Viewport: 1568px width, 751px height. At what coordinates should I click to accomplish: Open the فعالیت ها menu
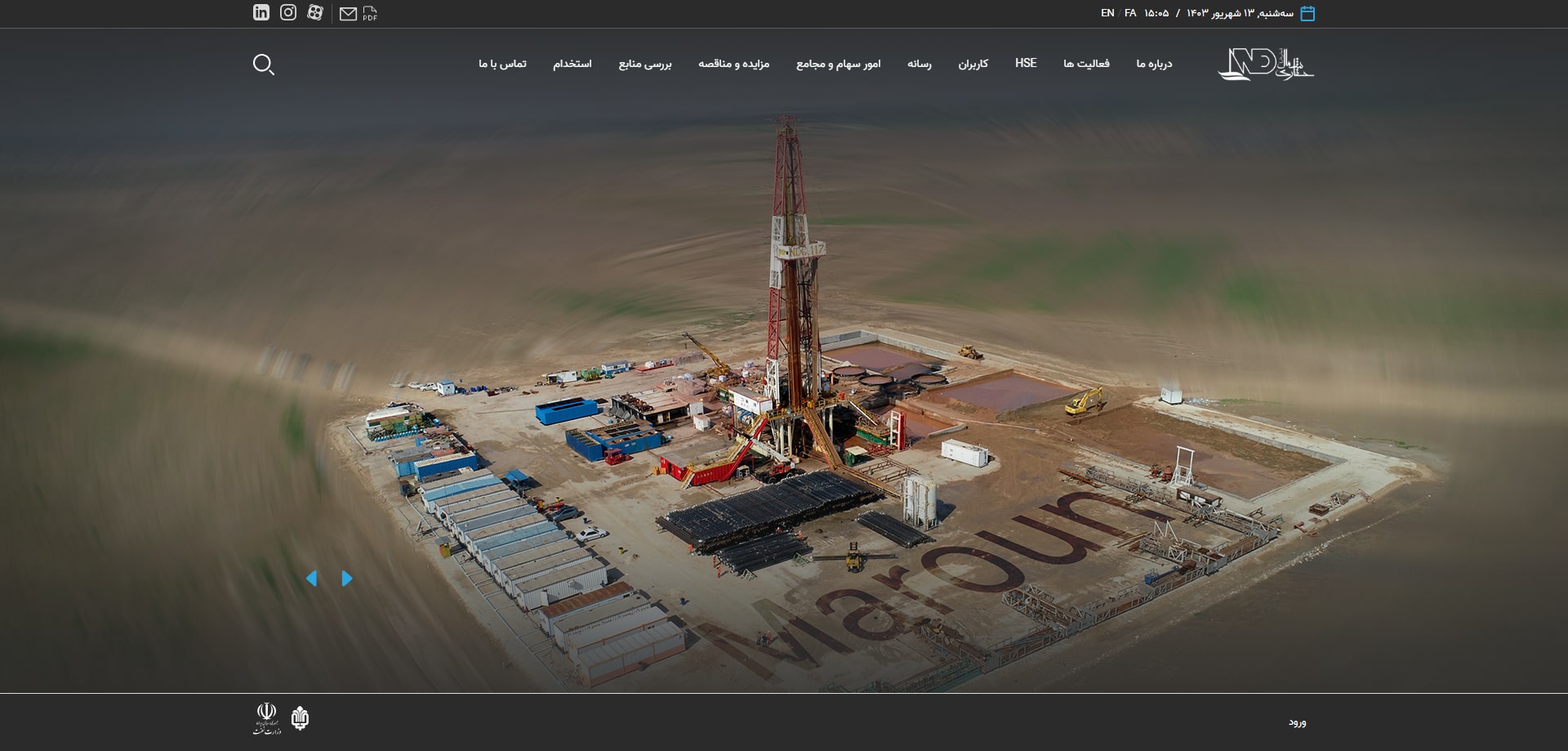pyautogui.click(x=1086, y=64)
